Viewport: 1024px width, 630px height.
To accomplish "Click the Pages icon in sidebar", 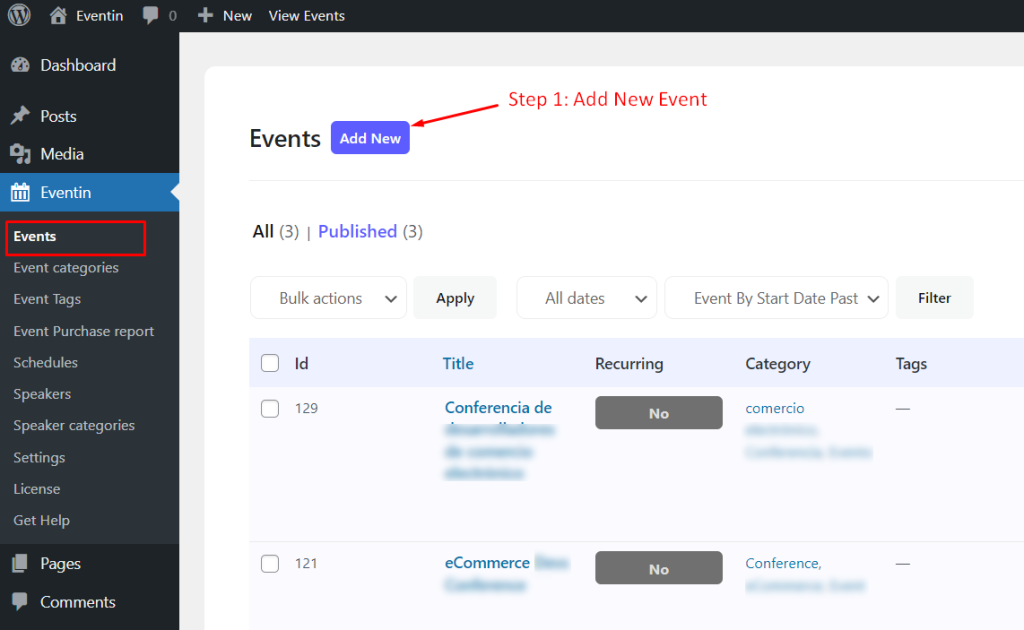I will coord(20,563).
